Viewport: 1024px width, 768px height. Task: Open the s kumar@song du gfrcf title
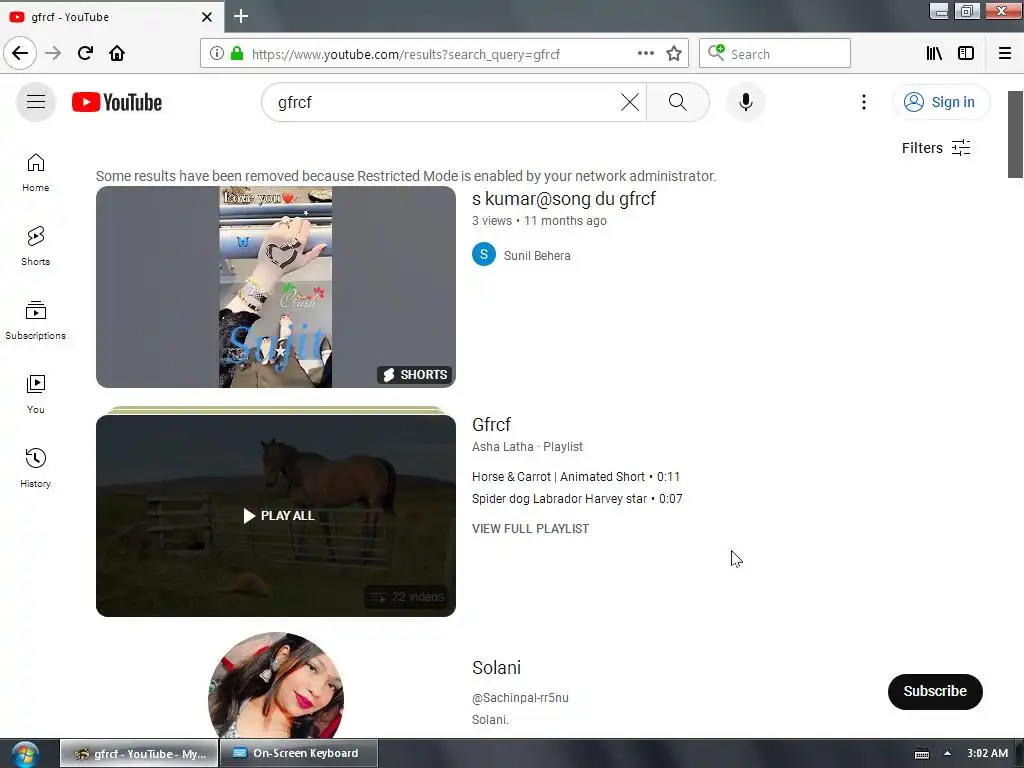tap(564, 199)
